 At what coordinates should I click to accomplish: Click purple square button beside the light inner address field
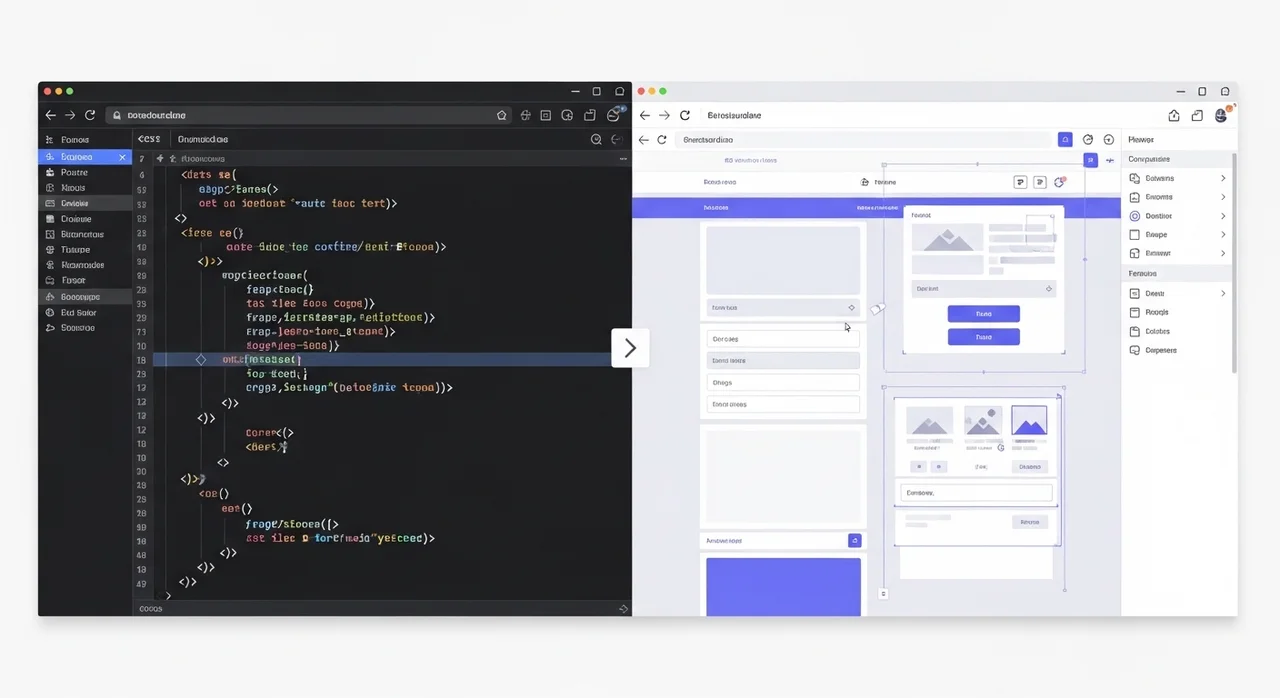tap(1065, 140)
